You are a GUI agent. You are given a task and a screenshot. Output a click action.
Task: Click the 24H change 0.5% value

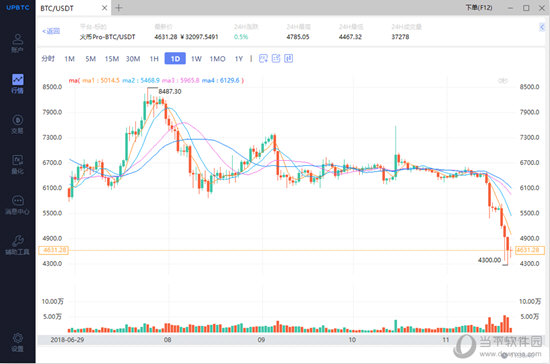tap(241, 37)
